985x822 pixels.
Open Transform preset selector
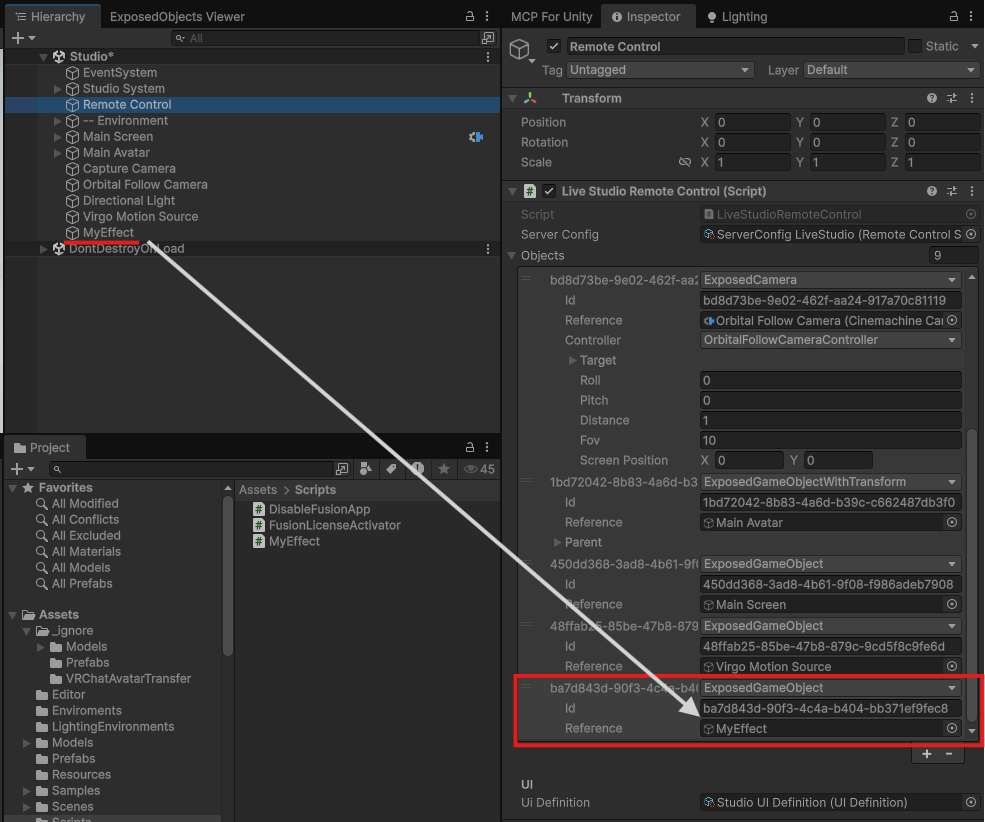[952, 98]
